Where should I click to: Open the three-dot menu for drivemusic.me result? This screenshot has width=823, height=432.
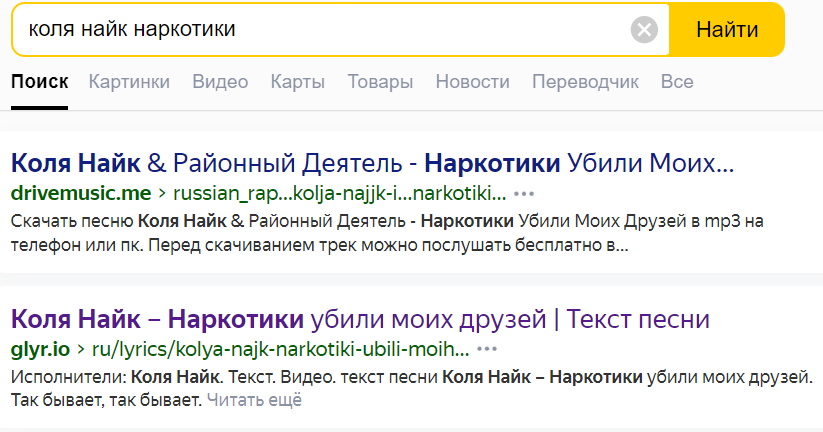click(523, 194)
